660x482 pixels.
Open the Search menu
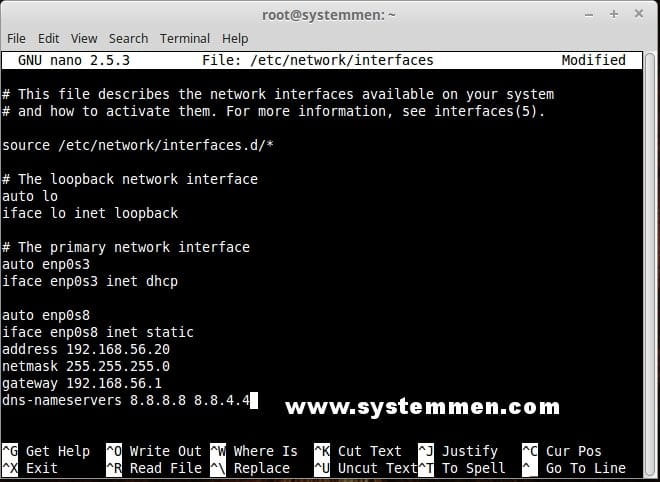pos(128,39)
